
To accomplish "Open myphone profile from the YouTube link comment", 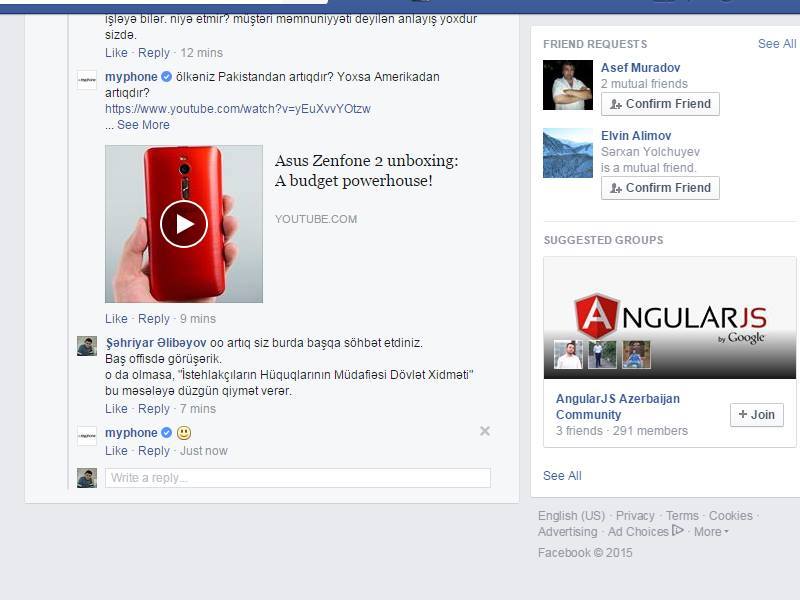I will coord(131,77).
